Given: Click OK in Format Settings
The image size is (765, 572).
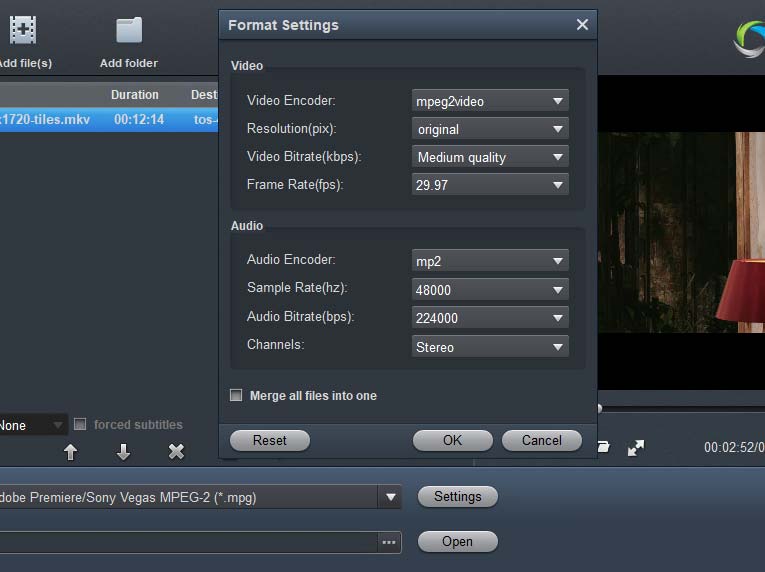Looking at the screenshot, I should pyautogui.click(x=452, y=440).
